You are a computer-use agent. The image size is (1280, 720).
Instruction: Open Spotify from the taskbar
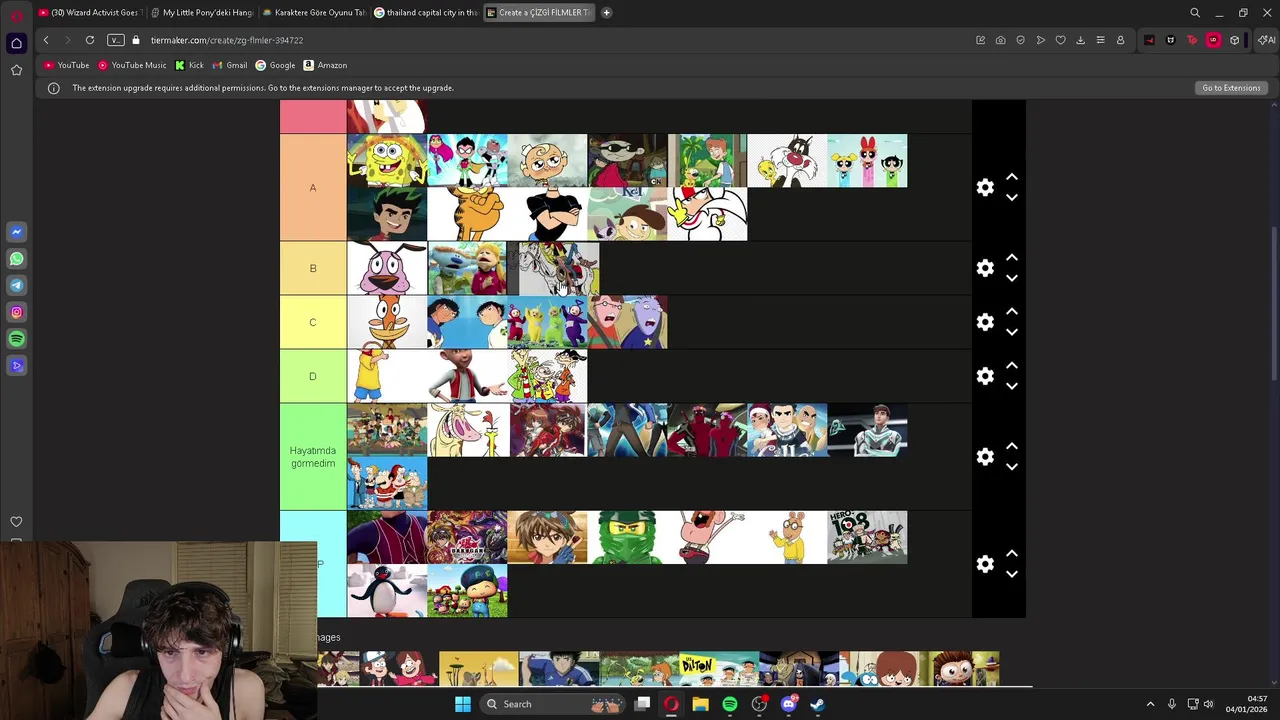tap(730, 704)
